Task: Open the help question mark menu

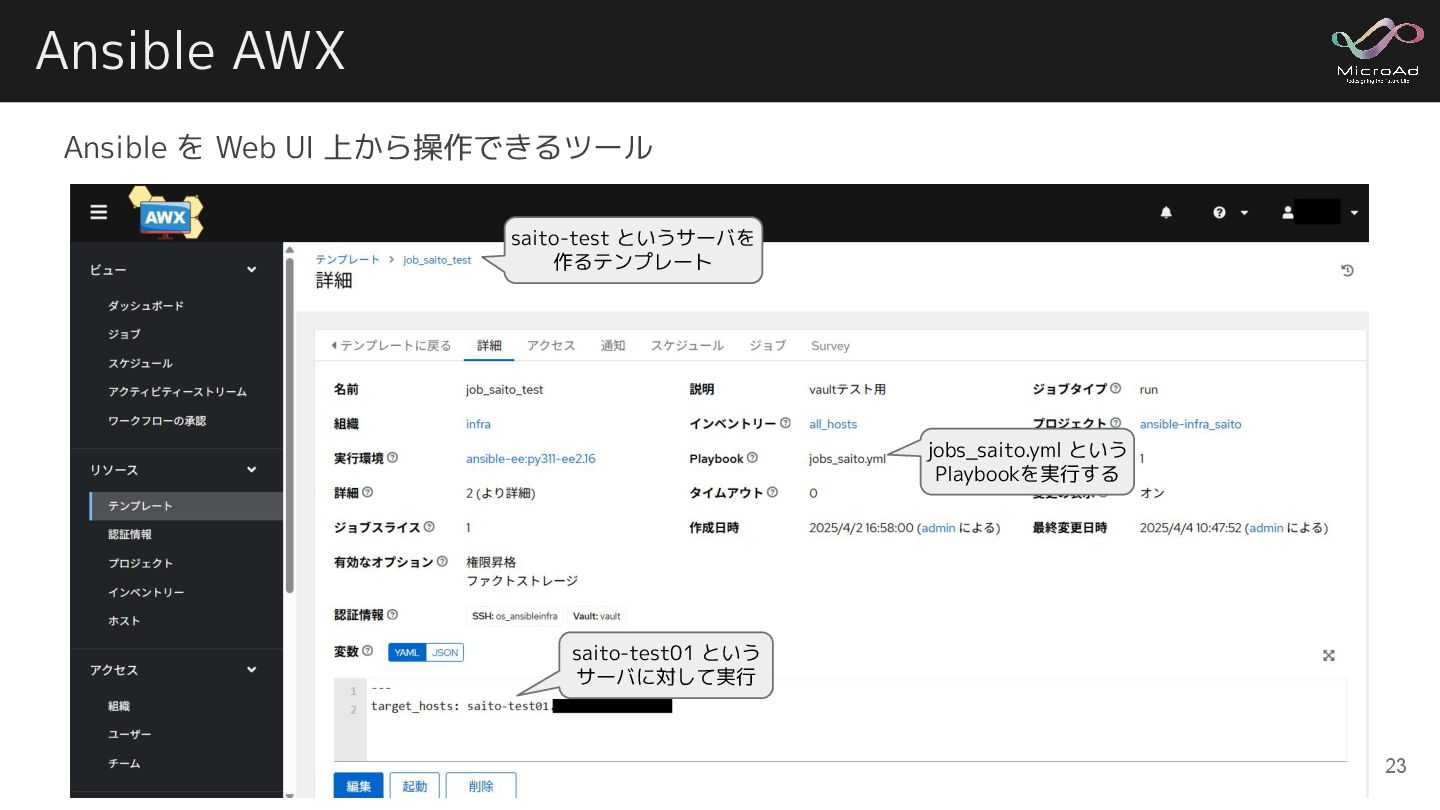Action: click(x=1231, y=212)
